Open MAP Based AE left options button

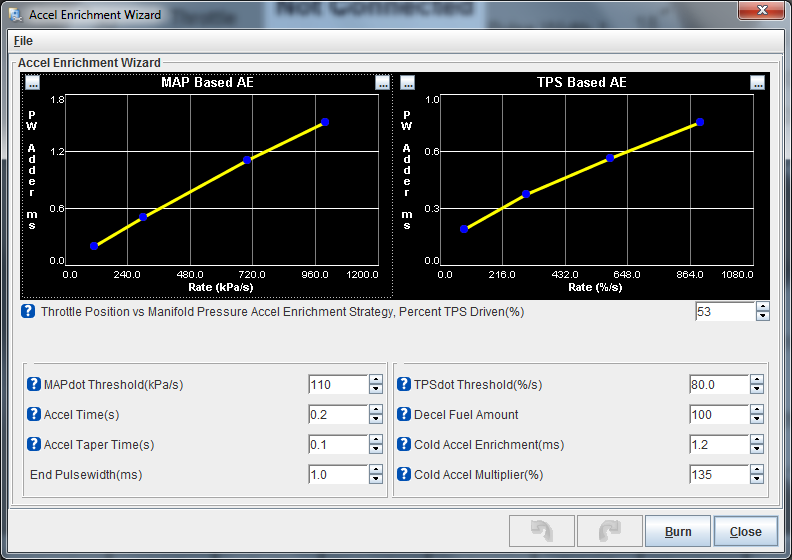coord(32,83)
